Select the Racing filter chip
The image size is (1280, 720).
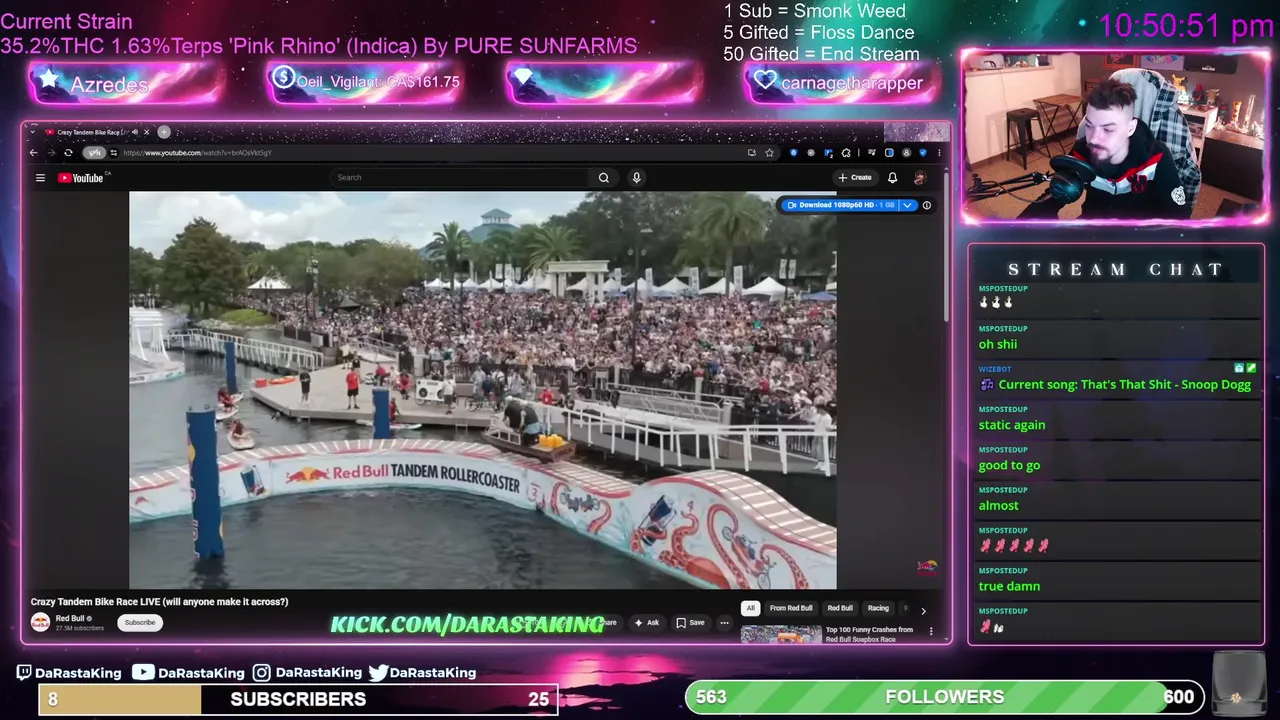tap(878, 608)
